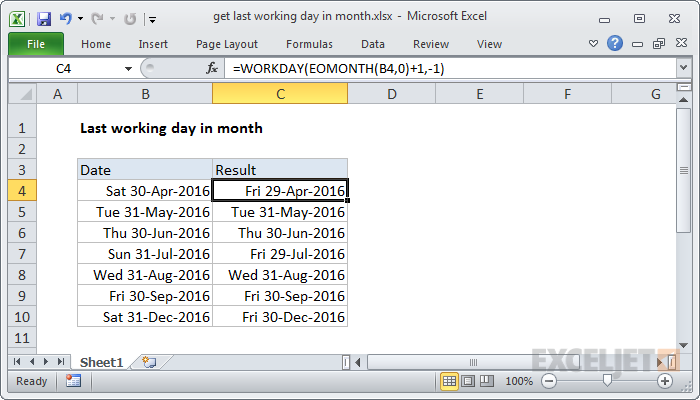Select the Date cell 'Tue 31-May-2016'

coord(145,212)
